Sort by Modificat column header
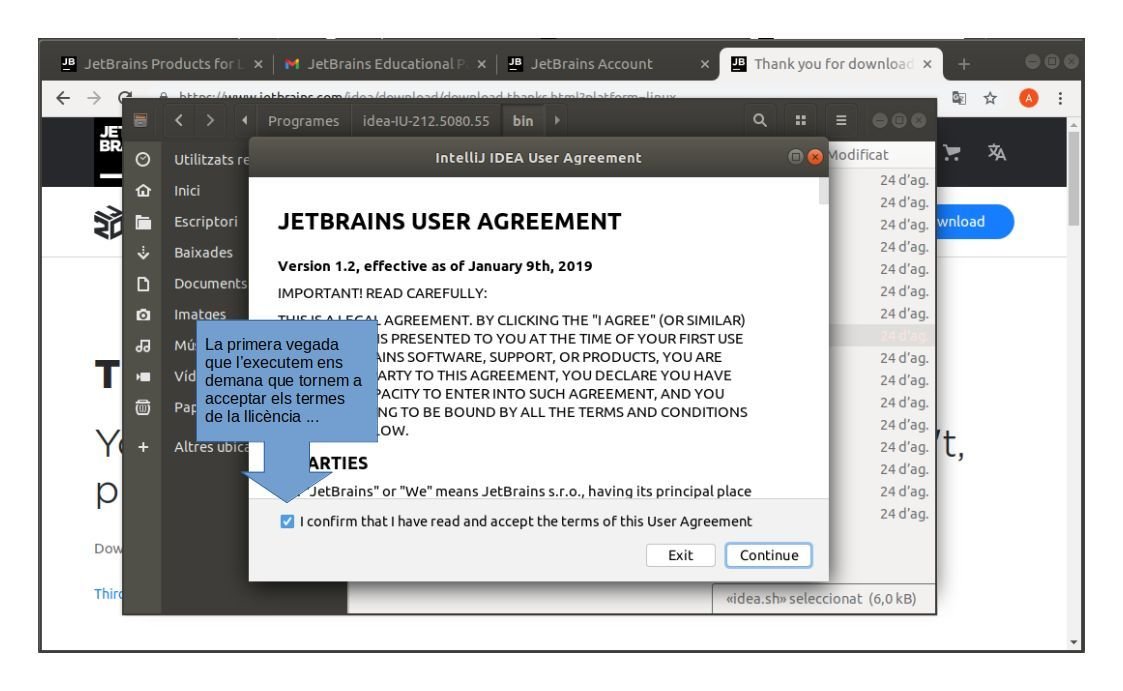This screenshot has width=1123, height=691. [858, 155]
